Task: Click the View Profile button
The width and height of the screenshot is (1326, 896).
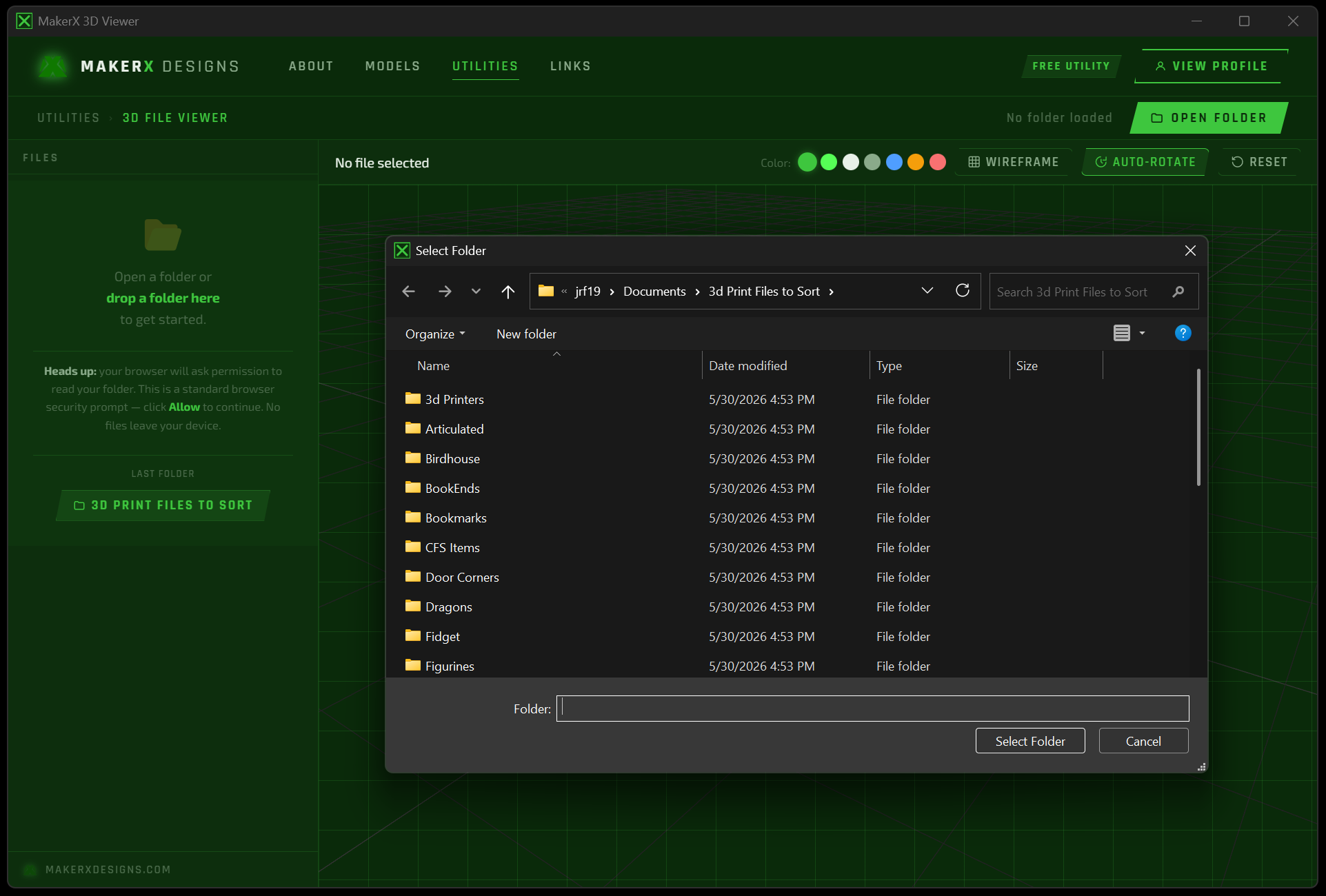Action: coord(1212,66)
